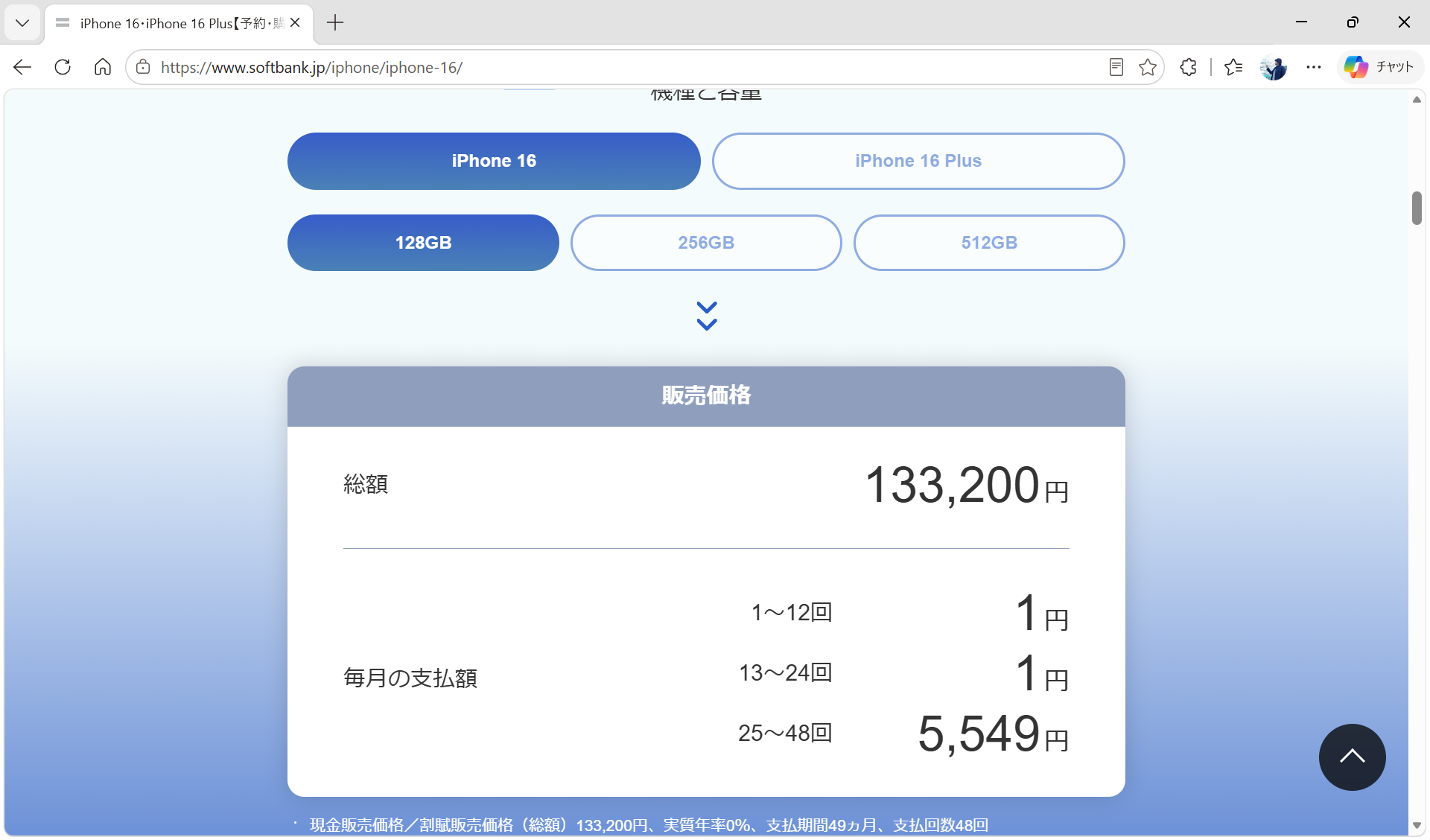Select the iPhone 16 model
This screenshot has width=1430, height=840.
pos(494,161)
